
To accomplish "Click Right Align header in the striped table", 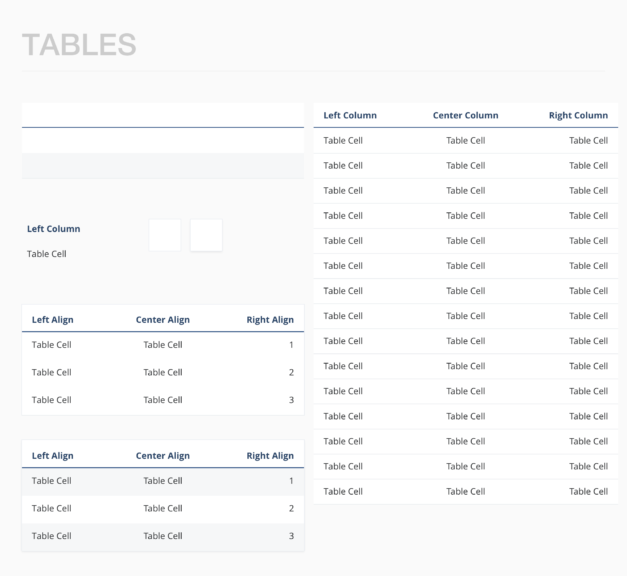I will coord(269,455).
